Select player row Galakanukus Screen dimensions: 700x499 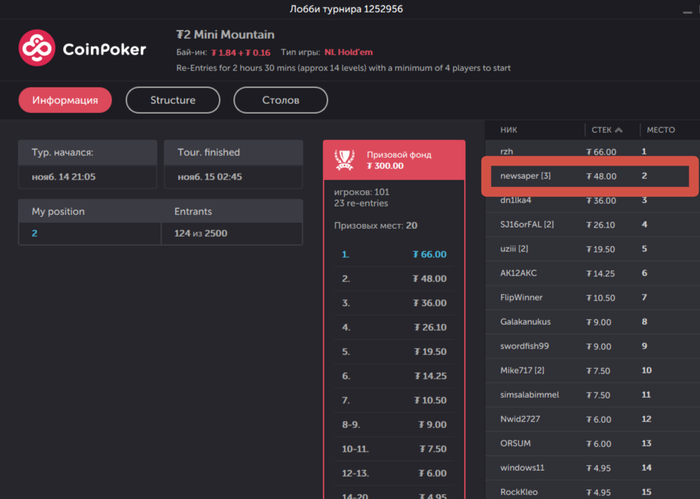coord(592,322)
